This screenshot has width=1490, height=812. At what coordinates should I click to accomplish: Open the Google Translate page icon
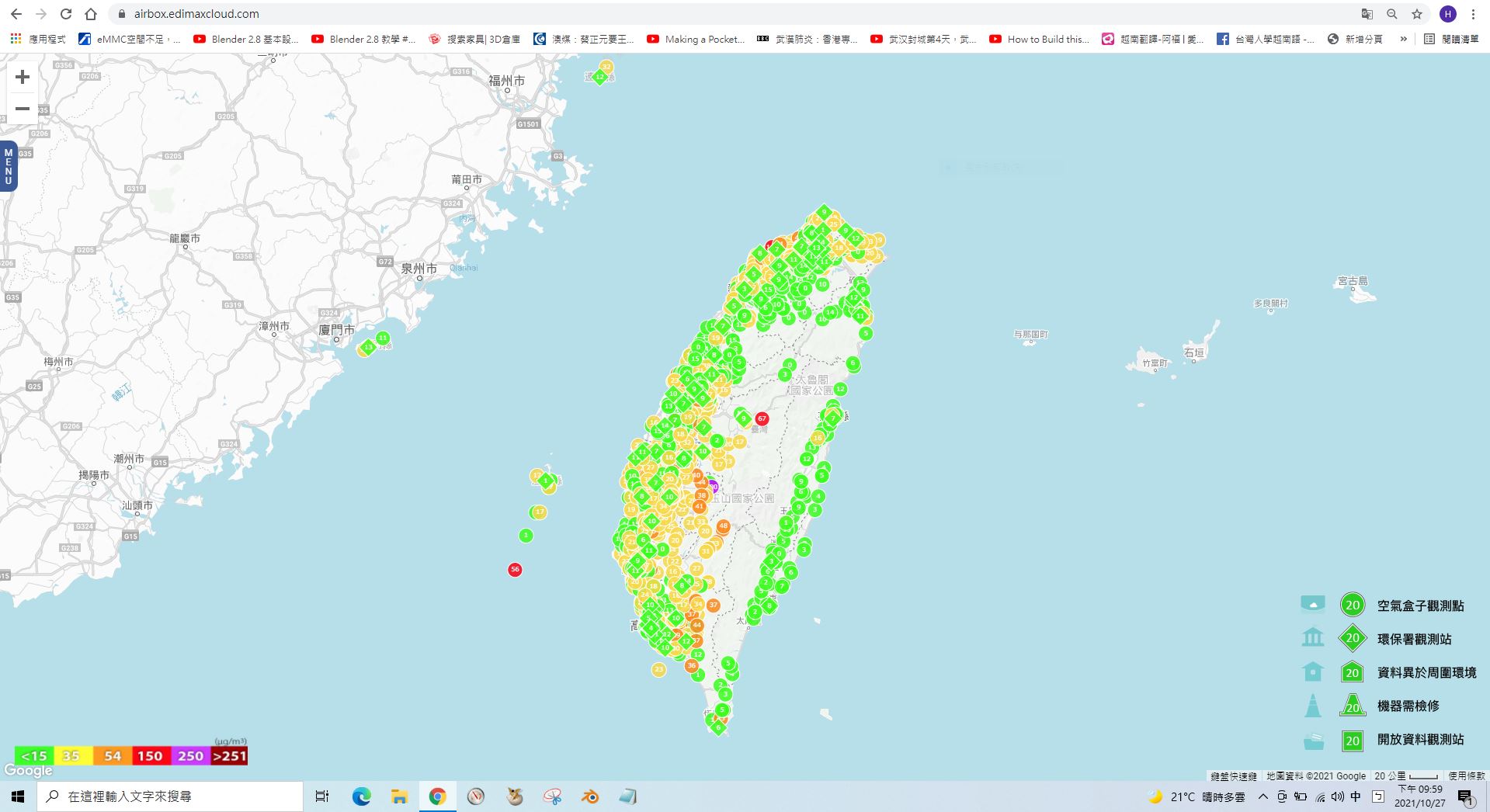1367,14
